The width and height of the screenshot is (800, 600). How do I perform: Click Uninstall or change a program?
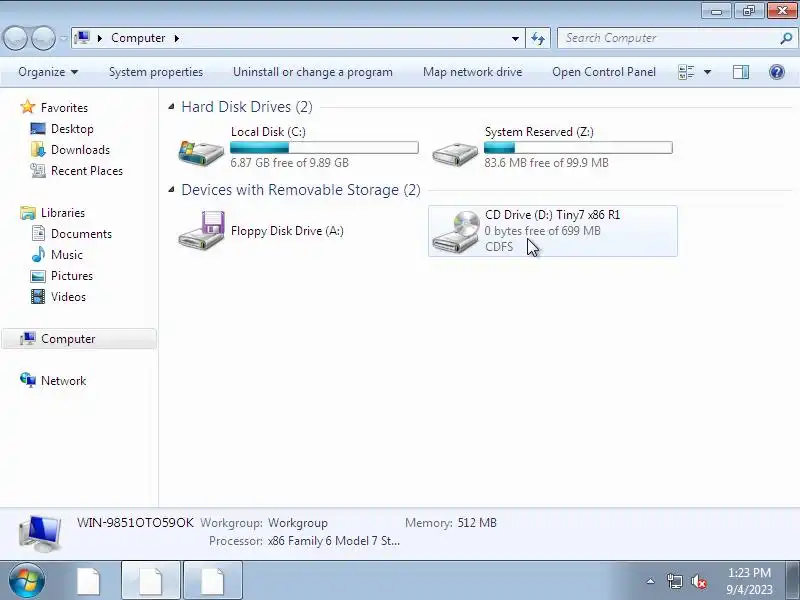313,72
